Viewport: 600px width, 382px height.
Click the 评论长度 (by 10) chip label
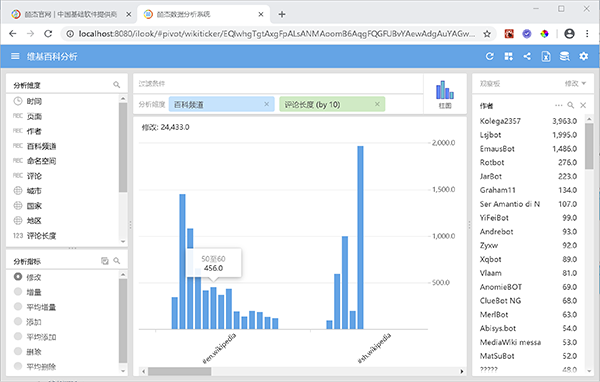pyautogui.click(x=312, y=104)
